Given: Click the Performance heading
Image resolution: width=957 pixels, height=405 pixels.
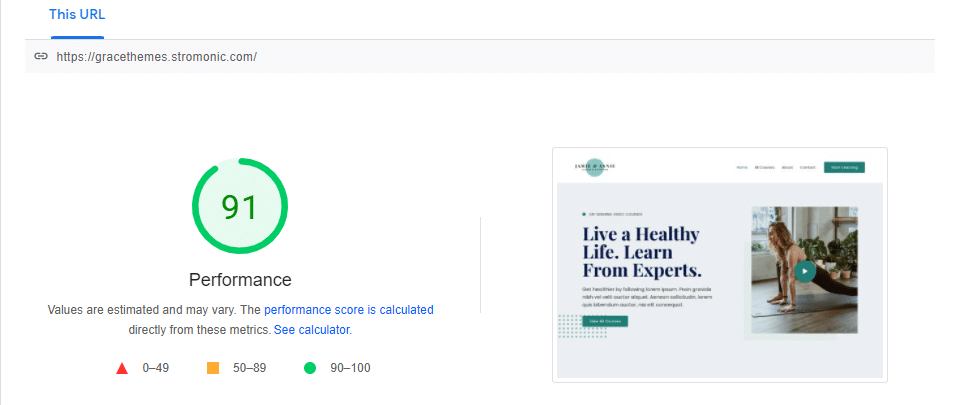Looking at the screenshot, I should [240, 280].
